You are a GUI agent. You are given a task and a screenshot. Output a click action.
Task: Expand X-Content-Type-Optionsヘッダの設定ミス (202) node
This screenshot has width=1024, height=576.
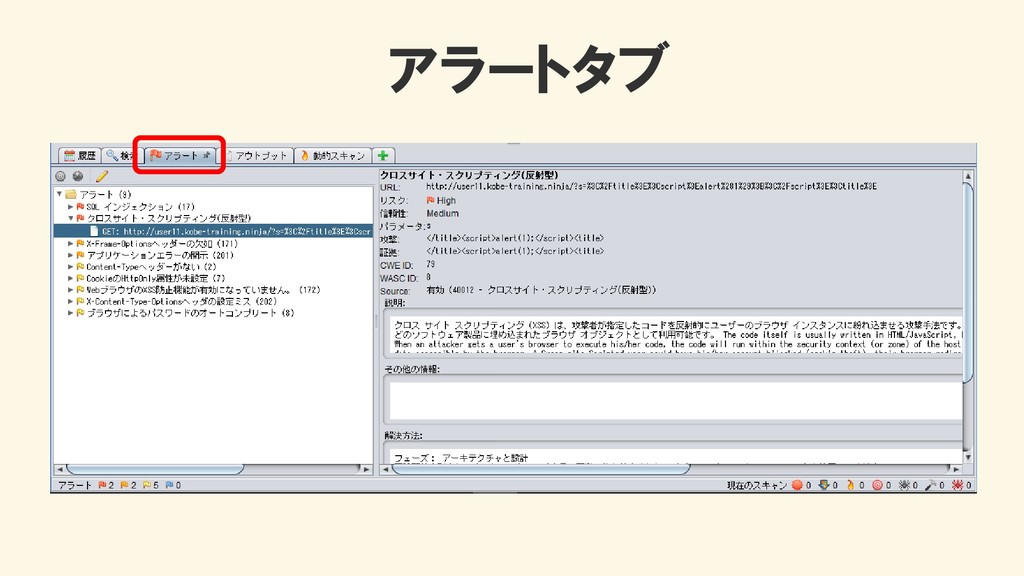71,301
